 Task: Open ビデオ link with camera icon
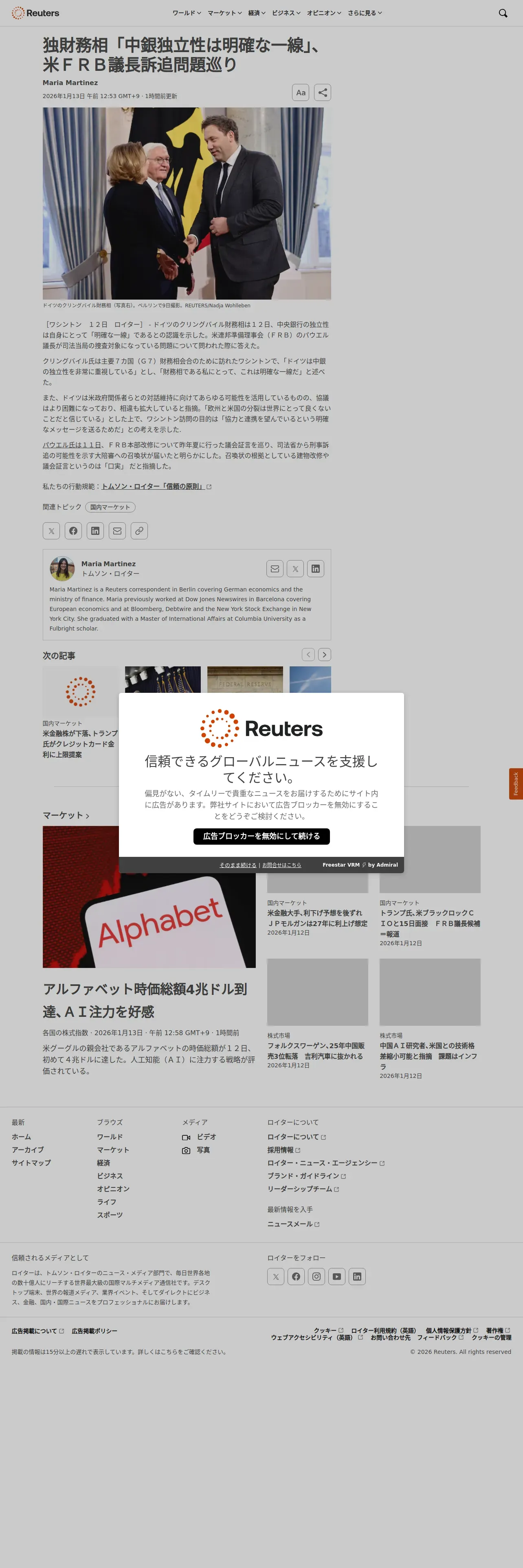click(x=199, y=1137)
